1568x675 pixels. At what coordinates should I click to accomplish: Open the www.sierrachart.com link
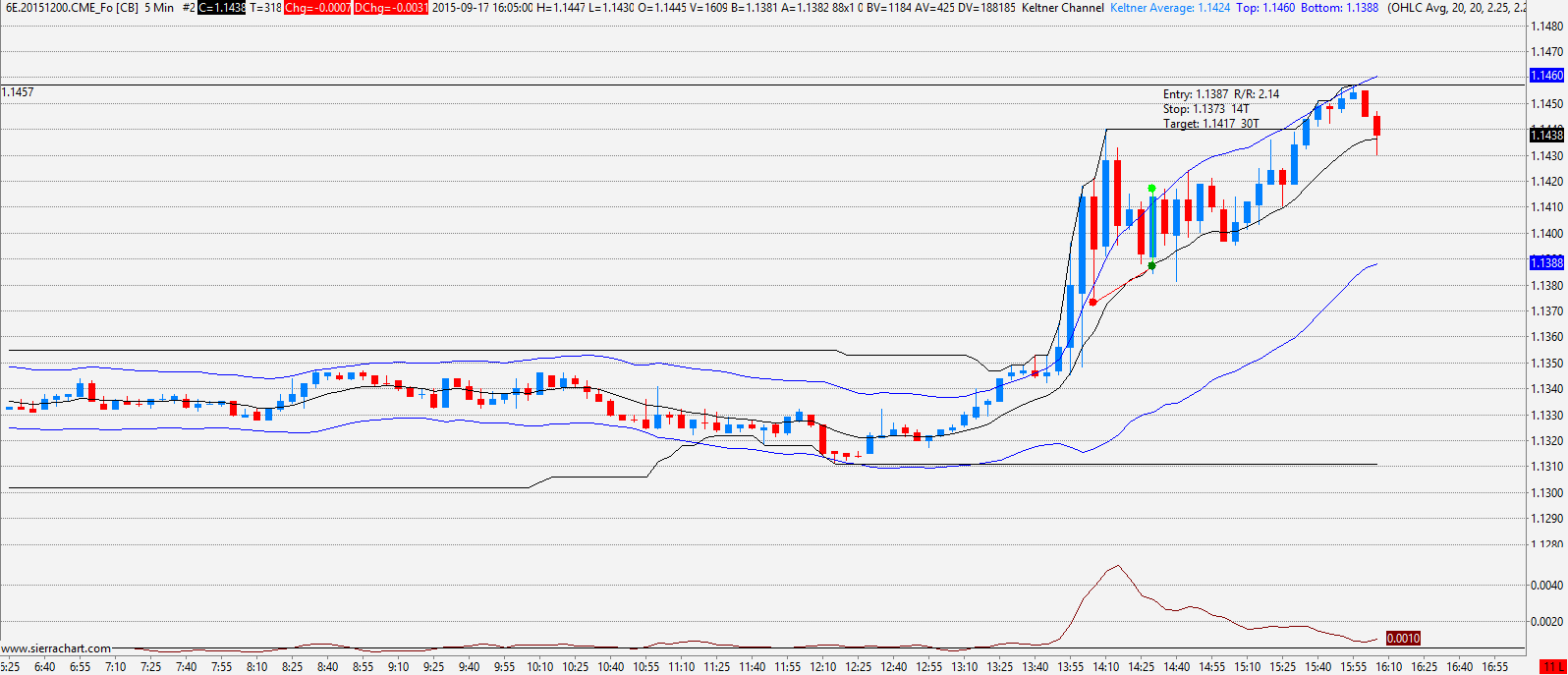click(x=56, y=648)
